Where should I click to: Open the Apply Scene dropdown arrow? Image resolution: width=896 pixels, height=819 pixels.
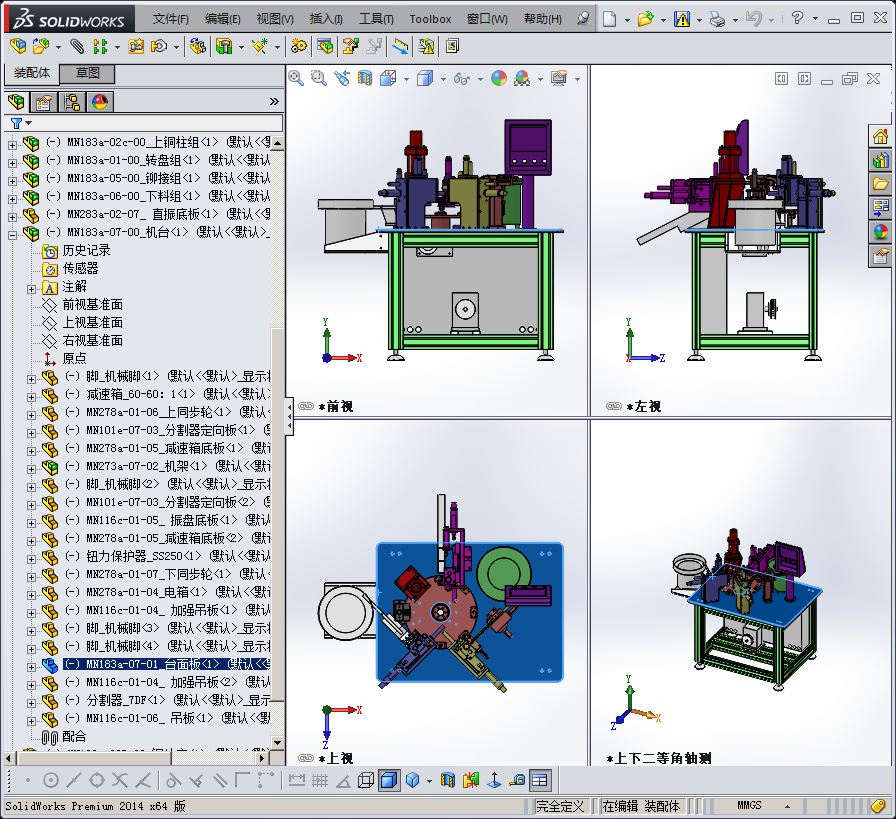(540, 79)
